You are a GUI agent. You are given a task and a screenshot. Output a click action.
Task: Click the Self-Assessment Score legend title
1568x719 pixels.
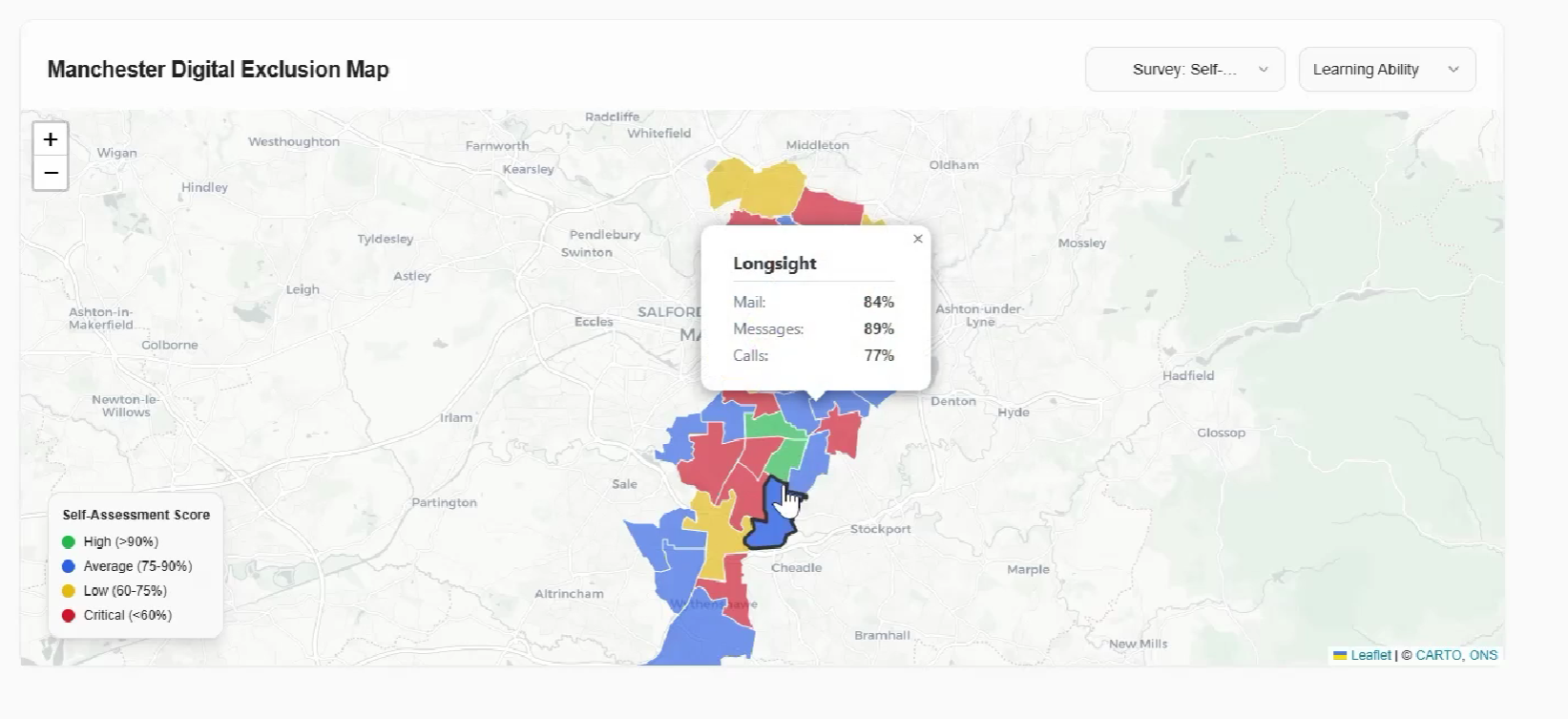[x=136, y=515]
